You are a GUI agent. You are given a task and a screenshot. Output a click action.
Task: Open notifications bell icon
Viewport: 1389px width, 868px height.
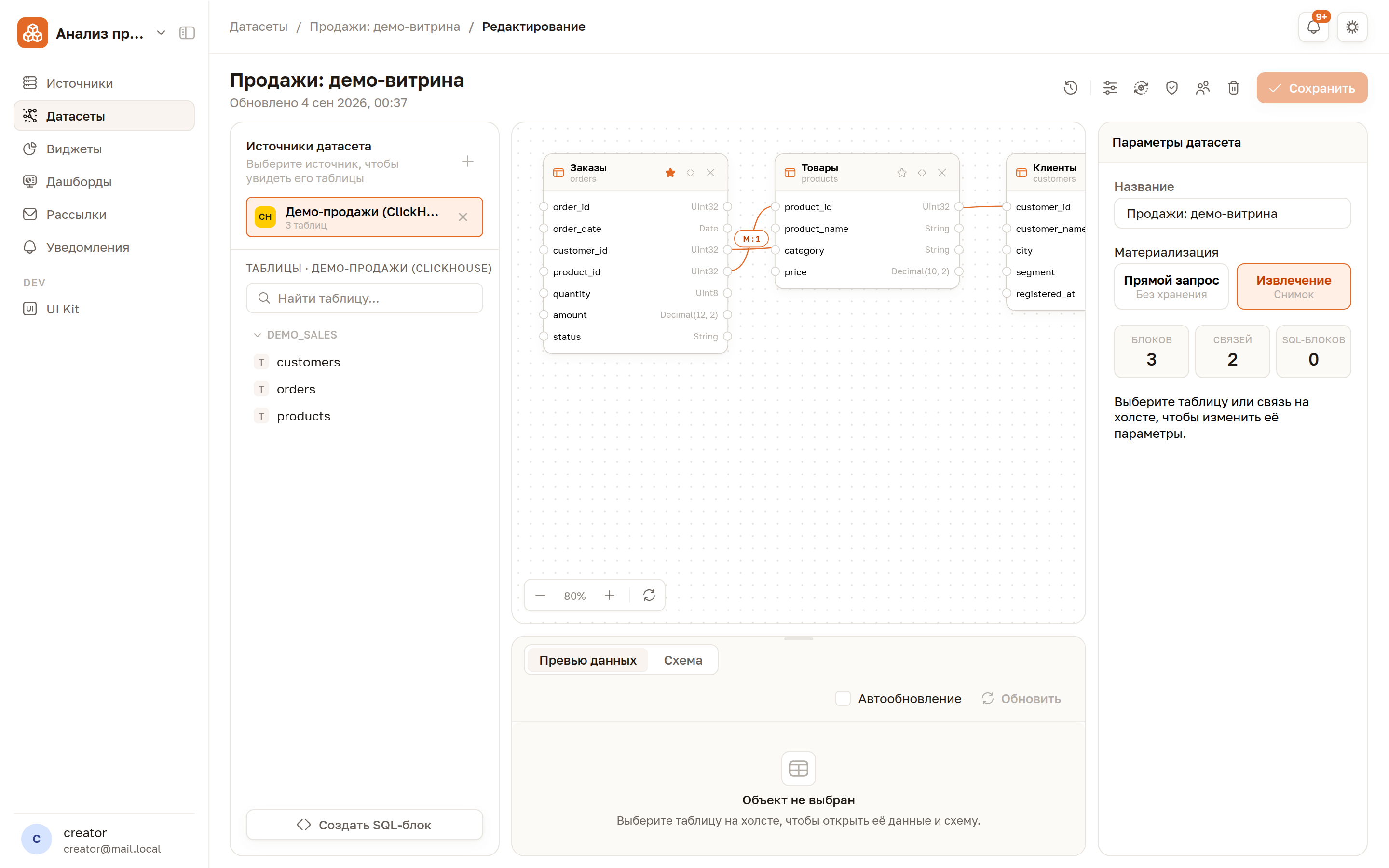click(1313, 27)
